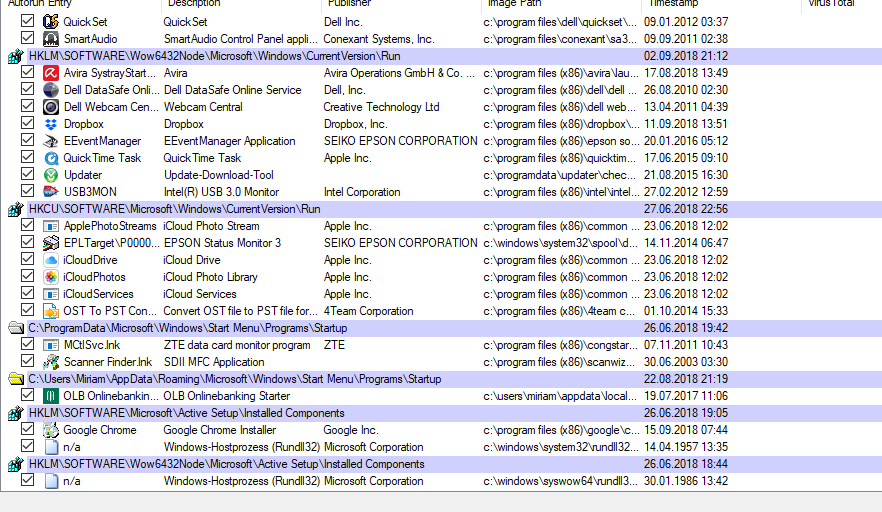Uncheck the Google Chrome installer entry
Image resolution: width=882 pixels, height=512 pixels.
(x=27, y=429)
